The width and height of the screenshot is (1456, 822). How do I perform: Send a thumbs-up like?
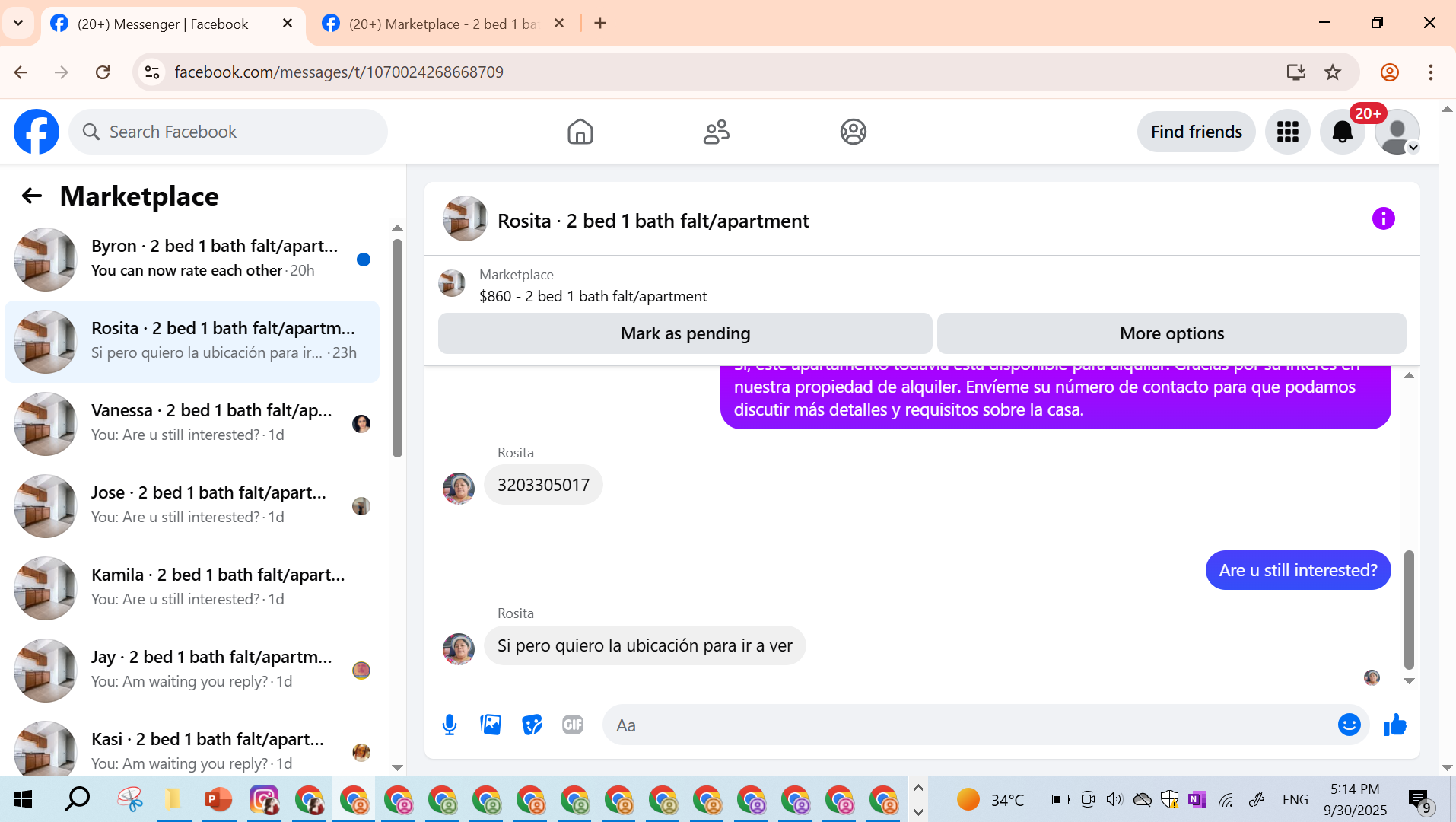pos(1394,725)
